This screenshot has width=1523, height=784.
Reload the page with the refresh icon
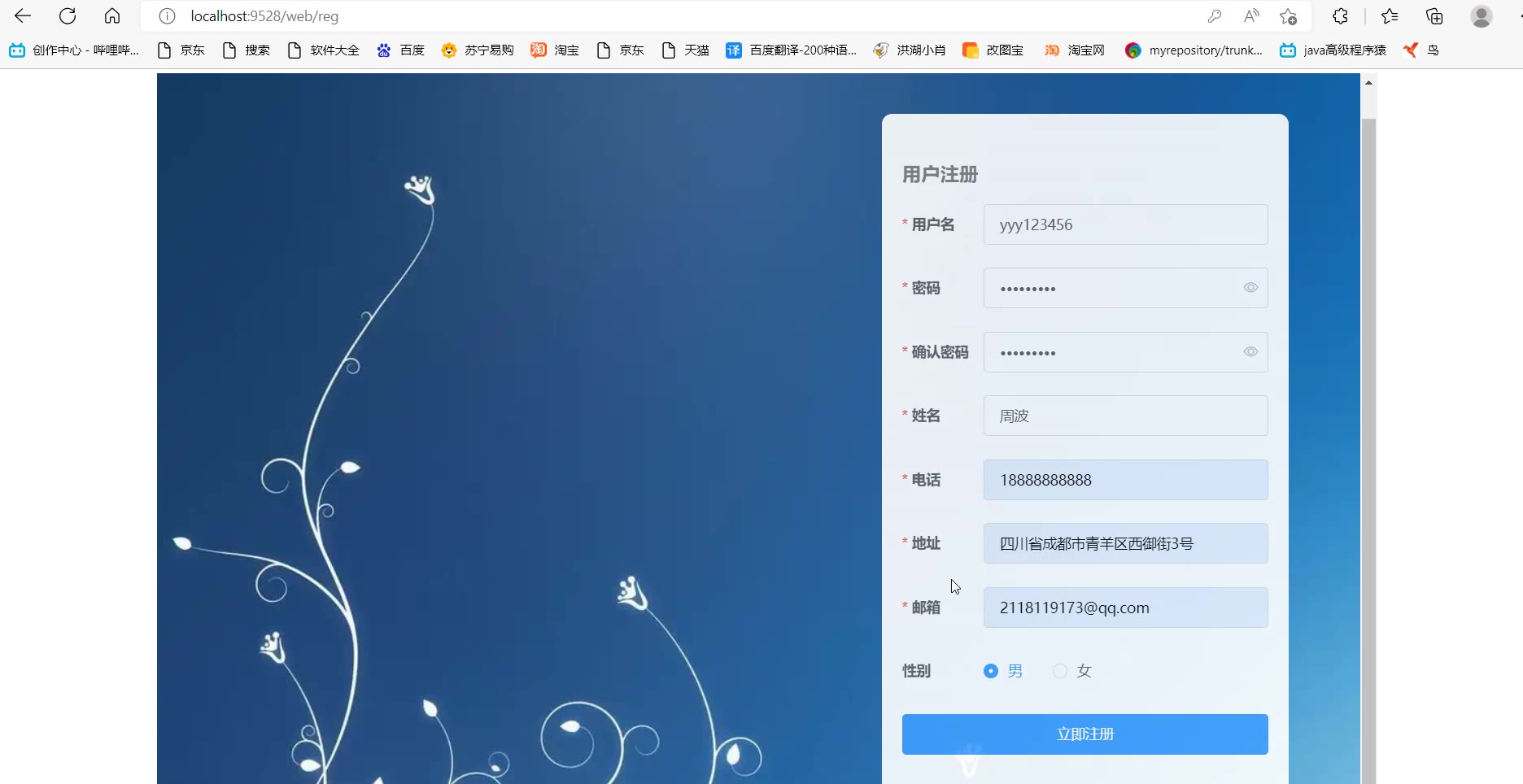(x=68, y=16)
